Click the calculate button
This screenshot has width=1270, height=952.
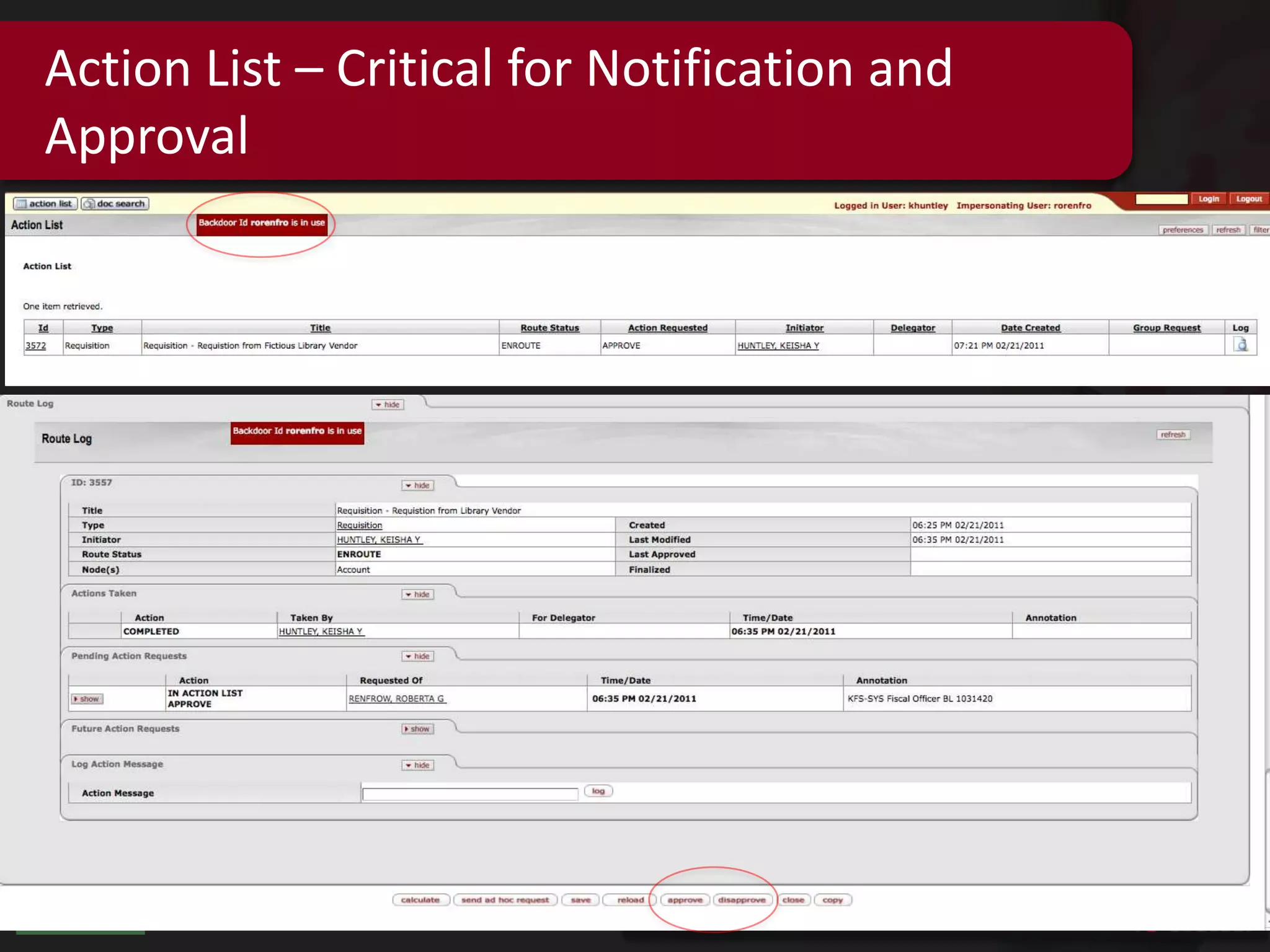tap(420, 900)
